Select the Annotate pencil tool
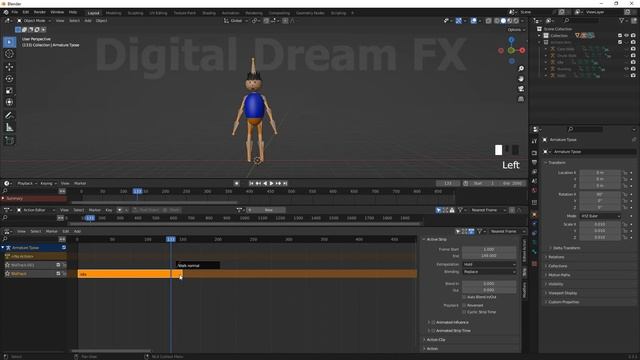Screen dimensions: 640x360 pos(9,116)
